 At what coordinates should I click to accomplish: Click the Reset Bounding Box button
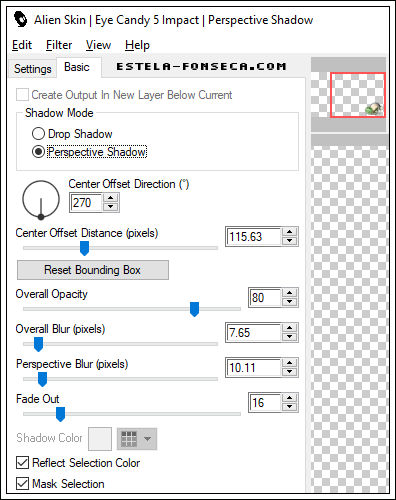tap(93, 270)
